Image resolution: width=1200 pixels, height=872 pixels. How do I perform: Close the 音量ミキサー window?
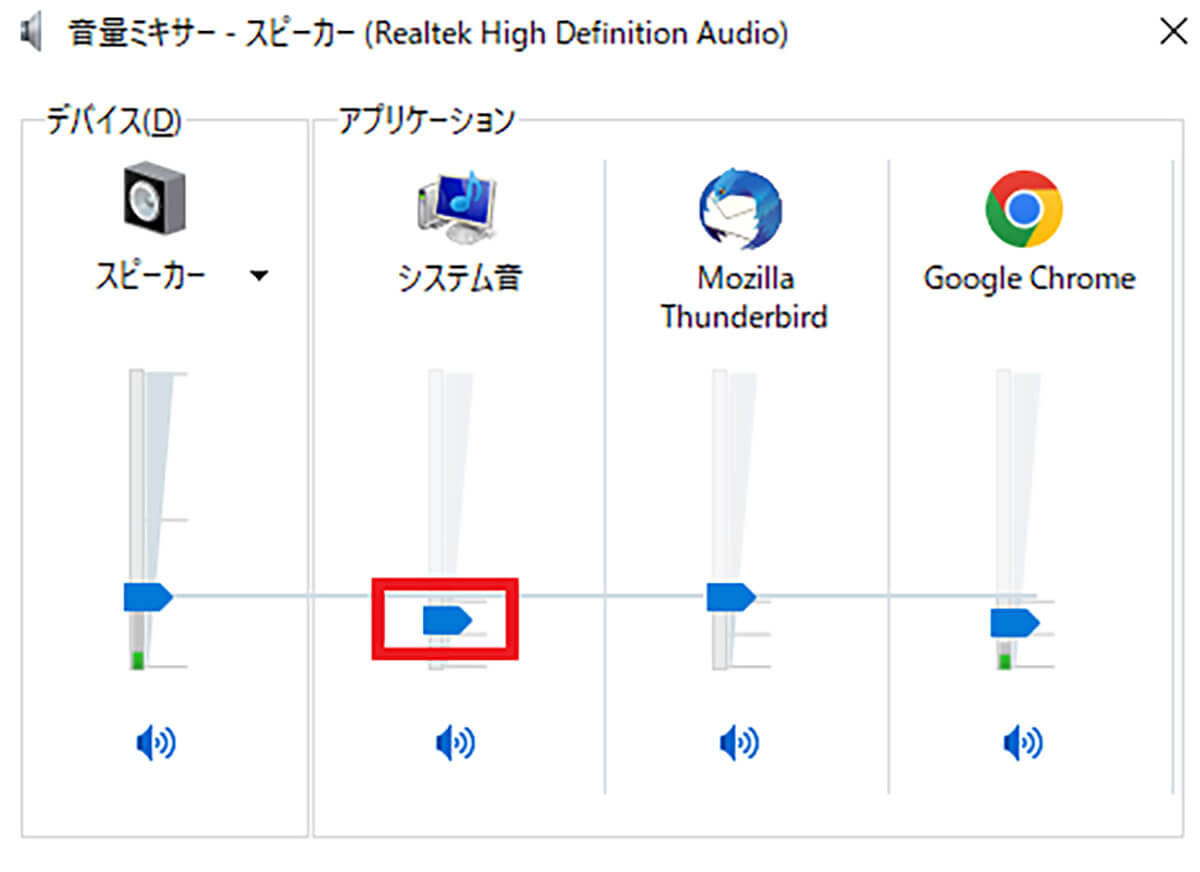(1172, 33)
